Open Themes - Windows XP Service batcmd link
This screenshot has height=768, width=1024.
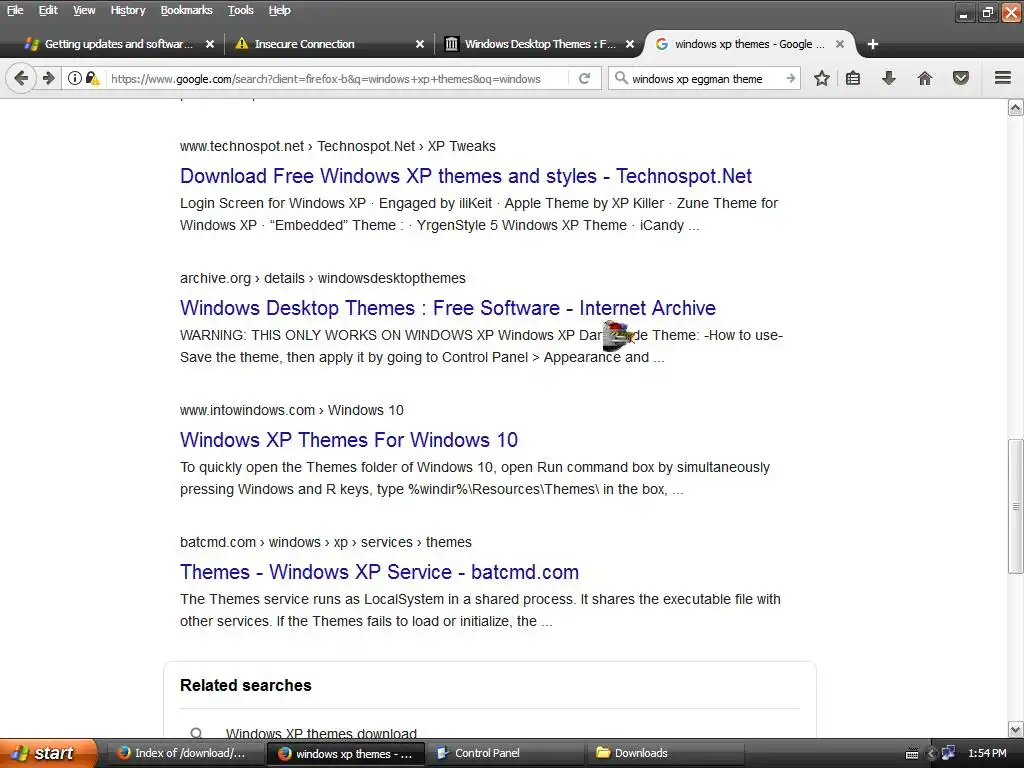tap(379, 572)
